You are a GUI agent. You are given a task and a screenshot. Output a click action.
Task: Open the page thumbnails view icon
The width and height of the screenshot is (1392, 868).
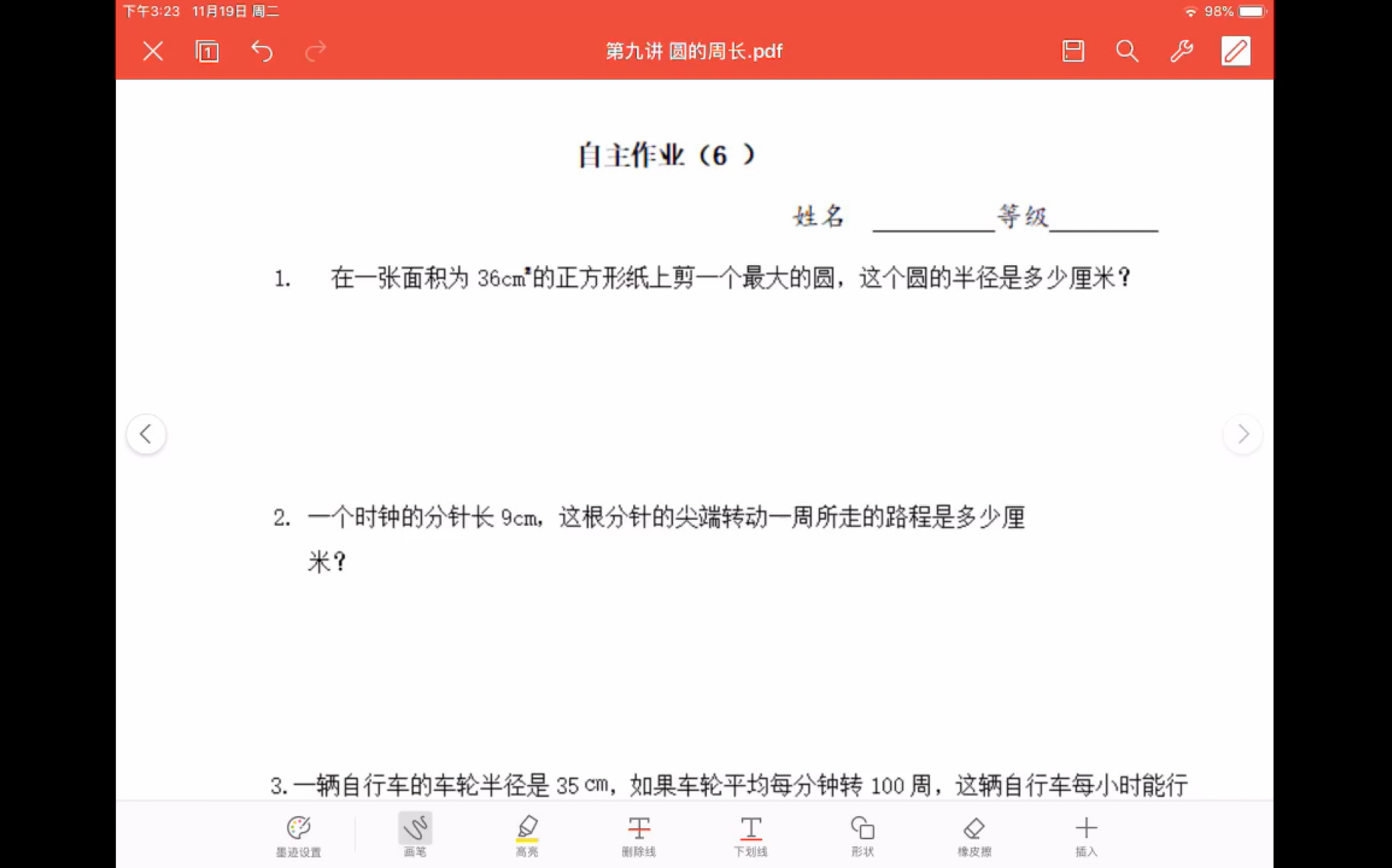pyautogui.click(x=207, y=51)
